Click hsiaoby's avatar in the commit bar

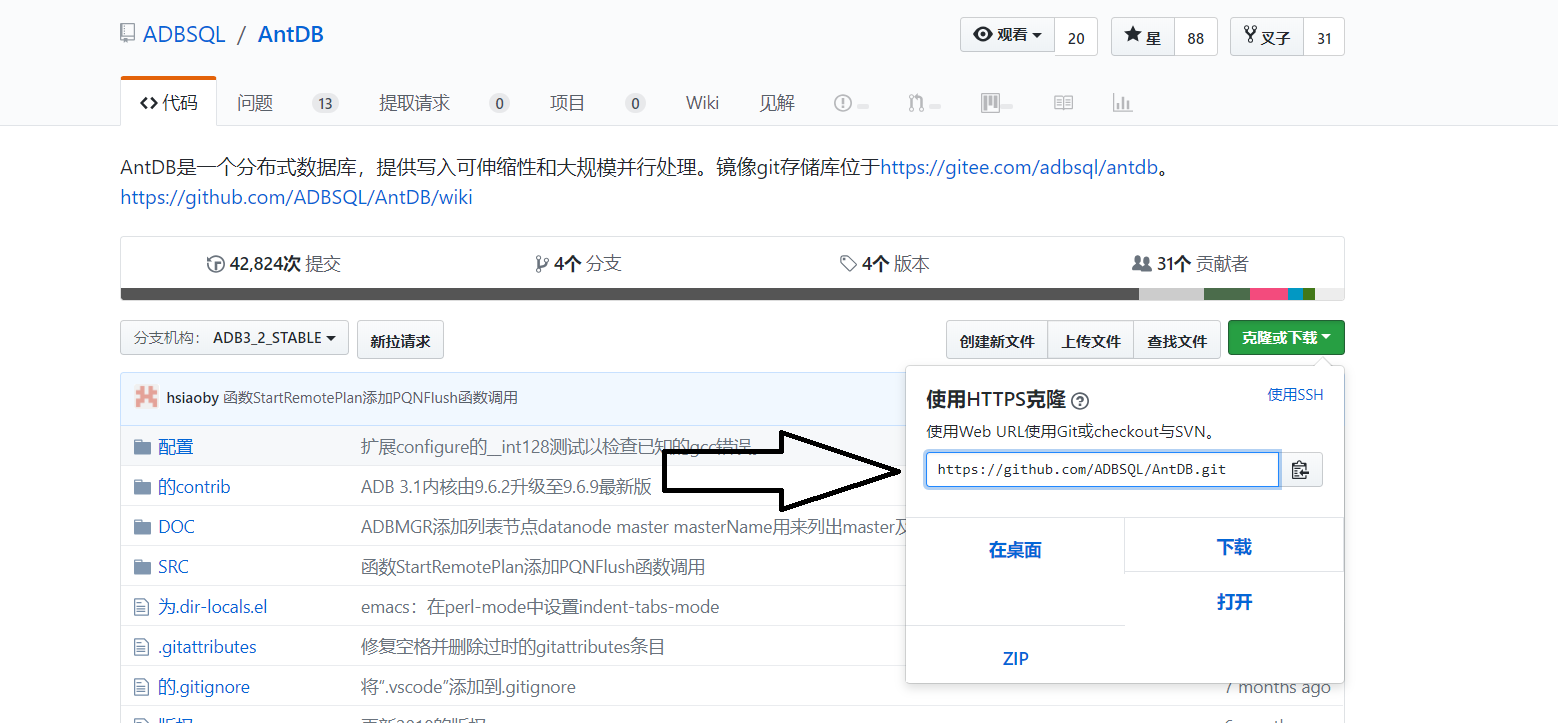click(146, 397)
